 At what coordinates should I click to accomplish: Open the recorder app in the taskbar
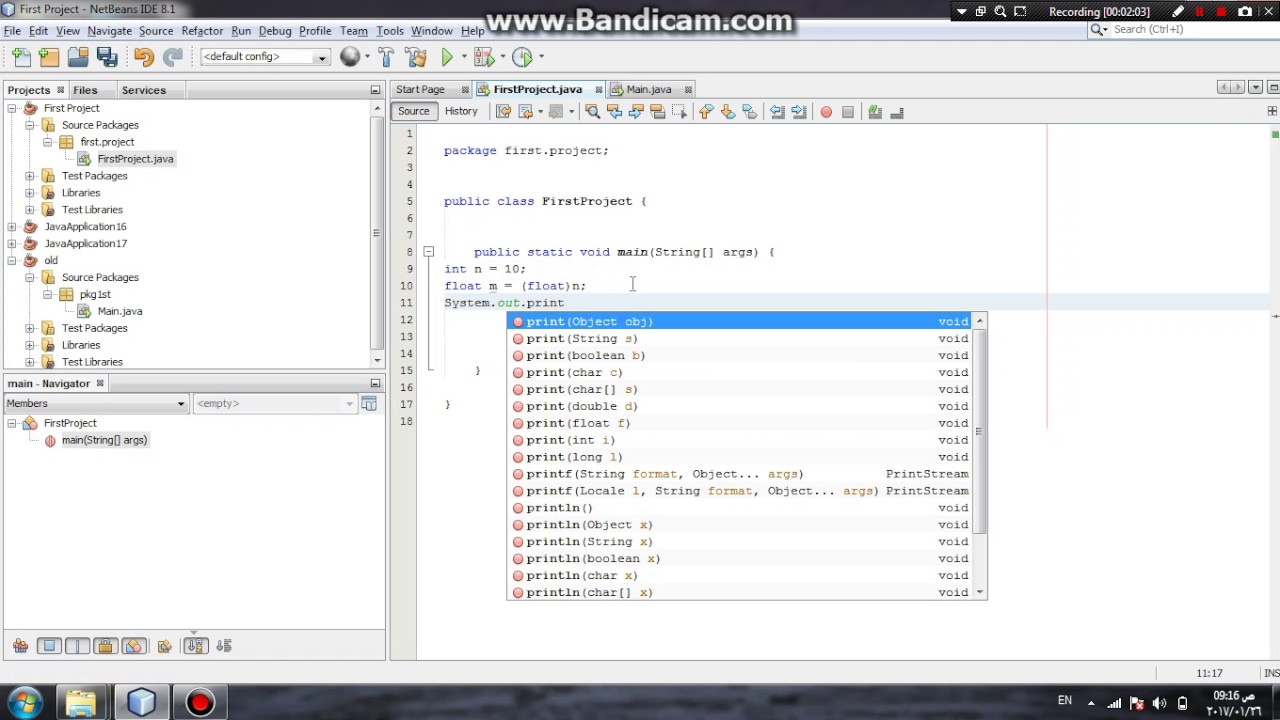[x=200, y=702]
